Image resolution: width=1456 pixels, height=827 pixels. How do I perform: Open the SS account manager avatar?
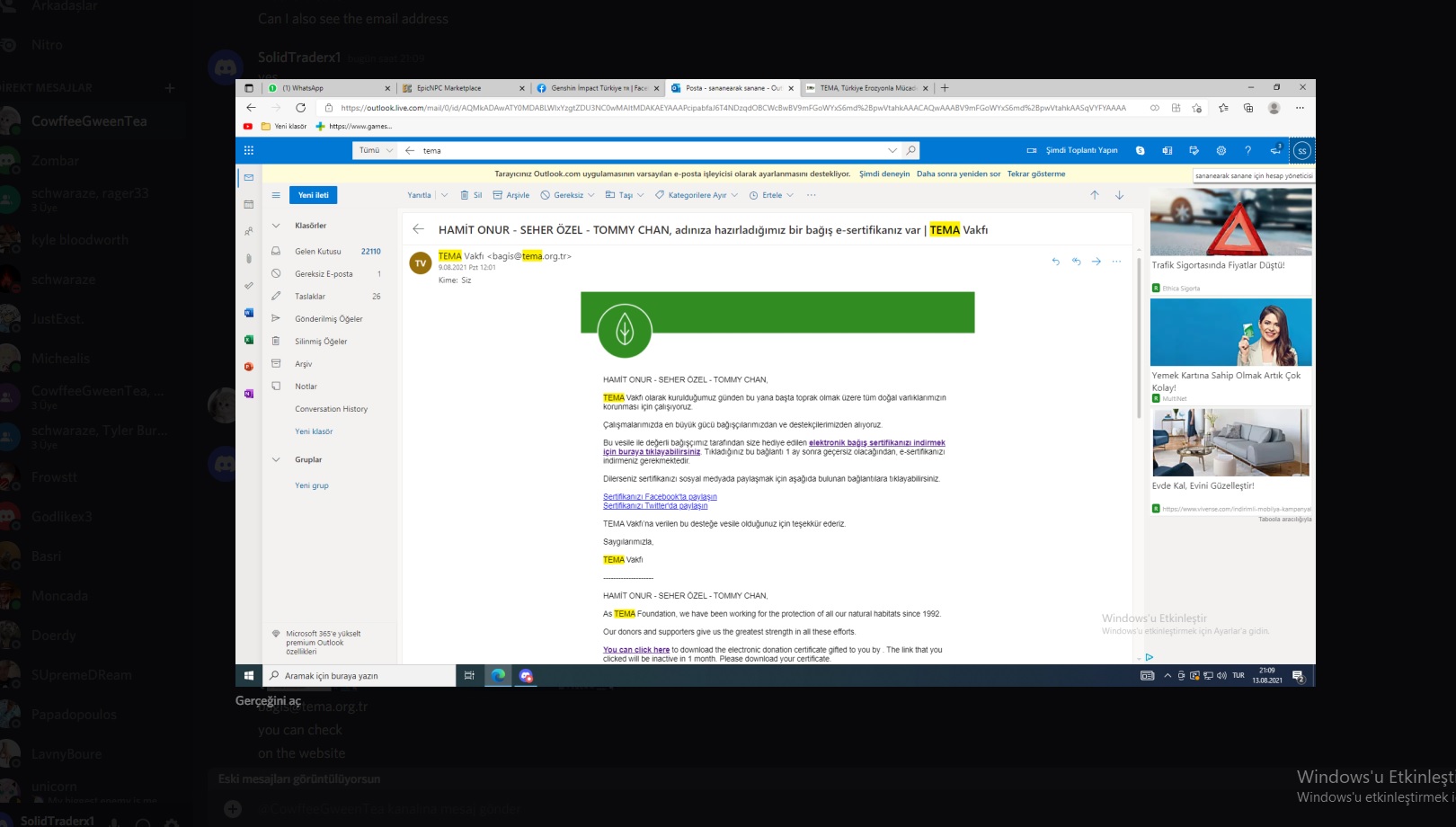(1301, 151)
